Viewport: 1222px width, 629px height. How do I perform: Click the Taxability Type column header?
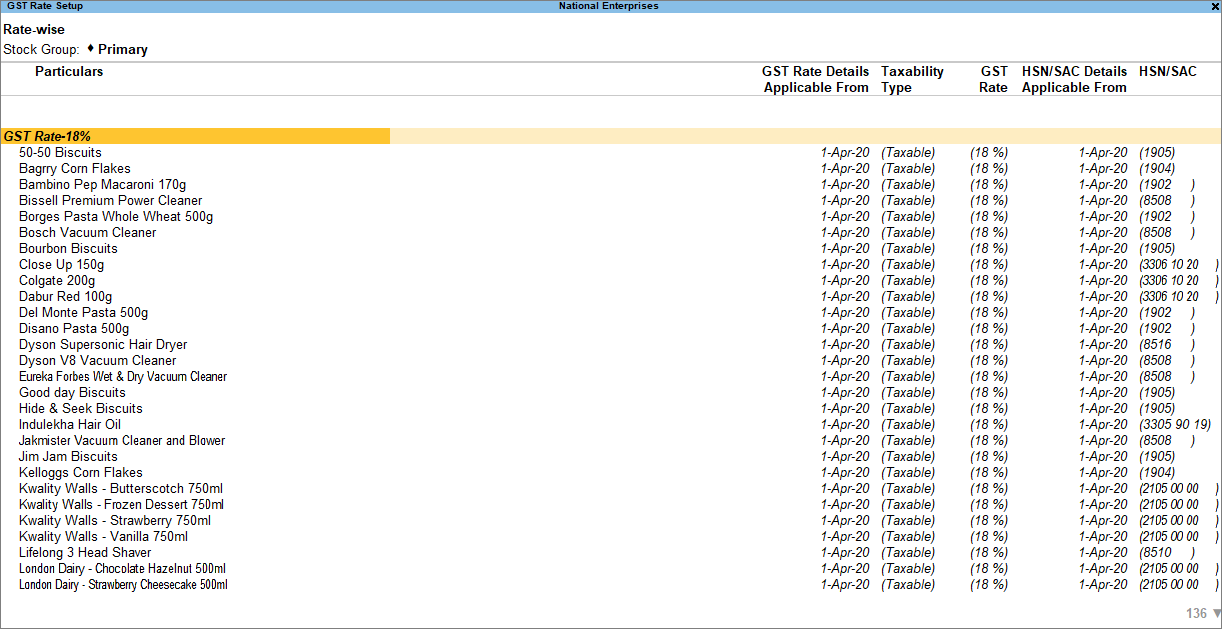pos(912,80)
